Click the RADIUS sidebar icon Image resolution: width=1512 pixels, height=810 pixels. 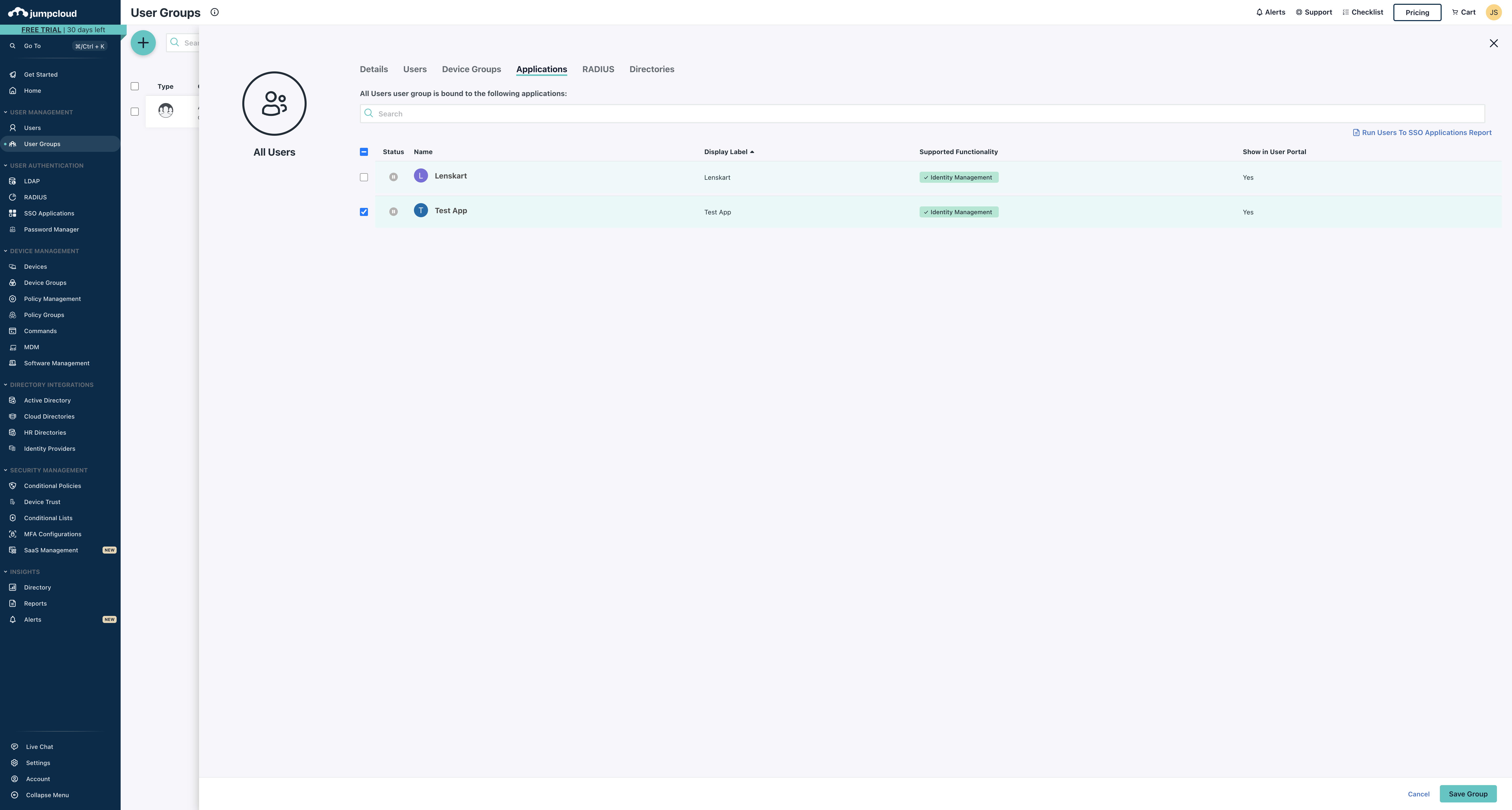12,197
